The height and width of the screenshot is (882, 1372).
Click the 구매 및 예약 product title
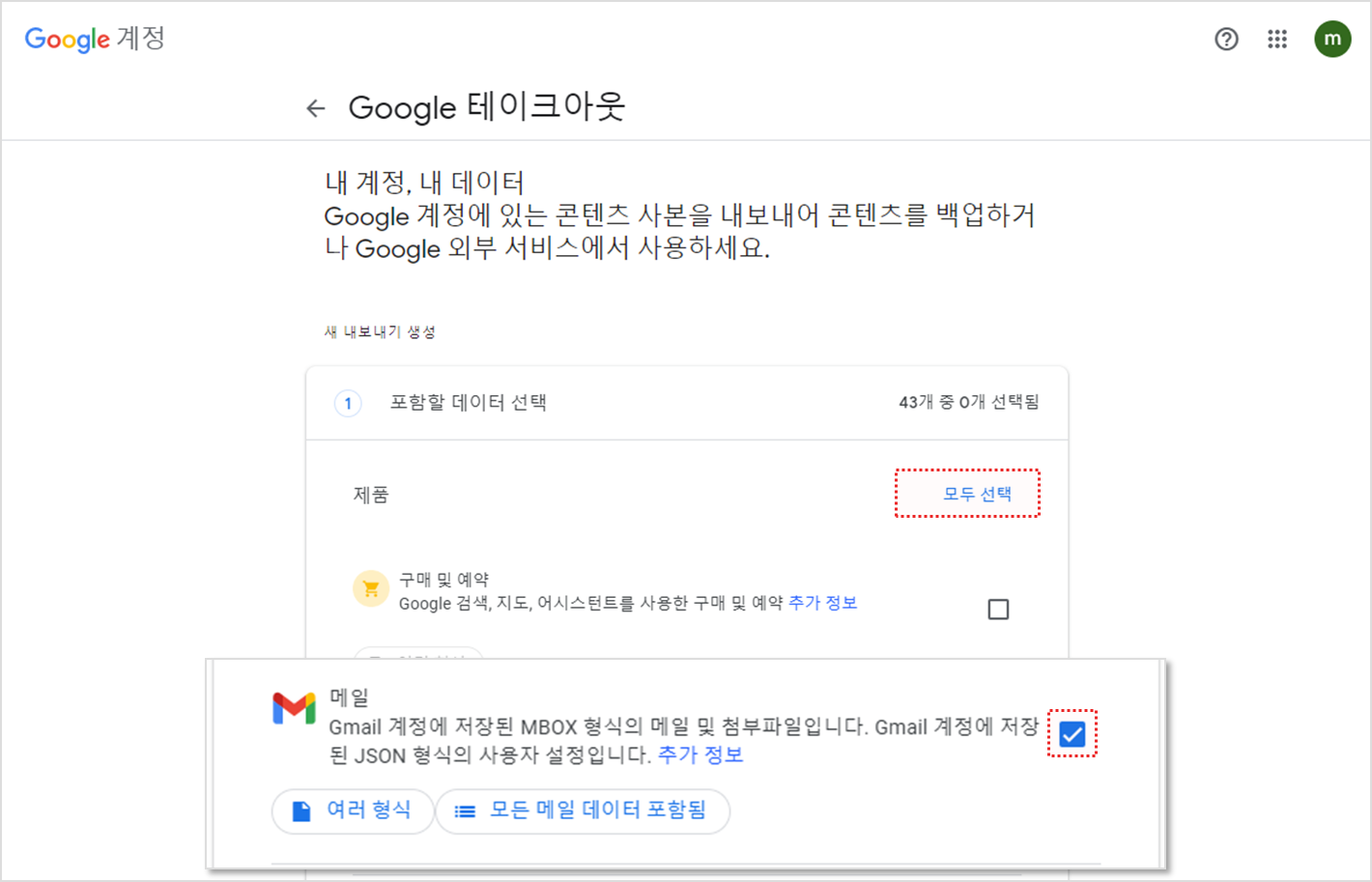pyautogui.click(x=443, y=580)
